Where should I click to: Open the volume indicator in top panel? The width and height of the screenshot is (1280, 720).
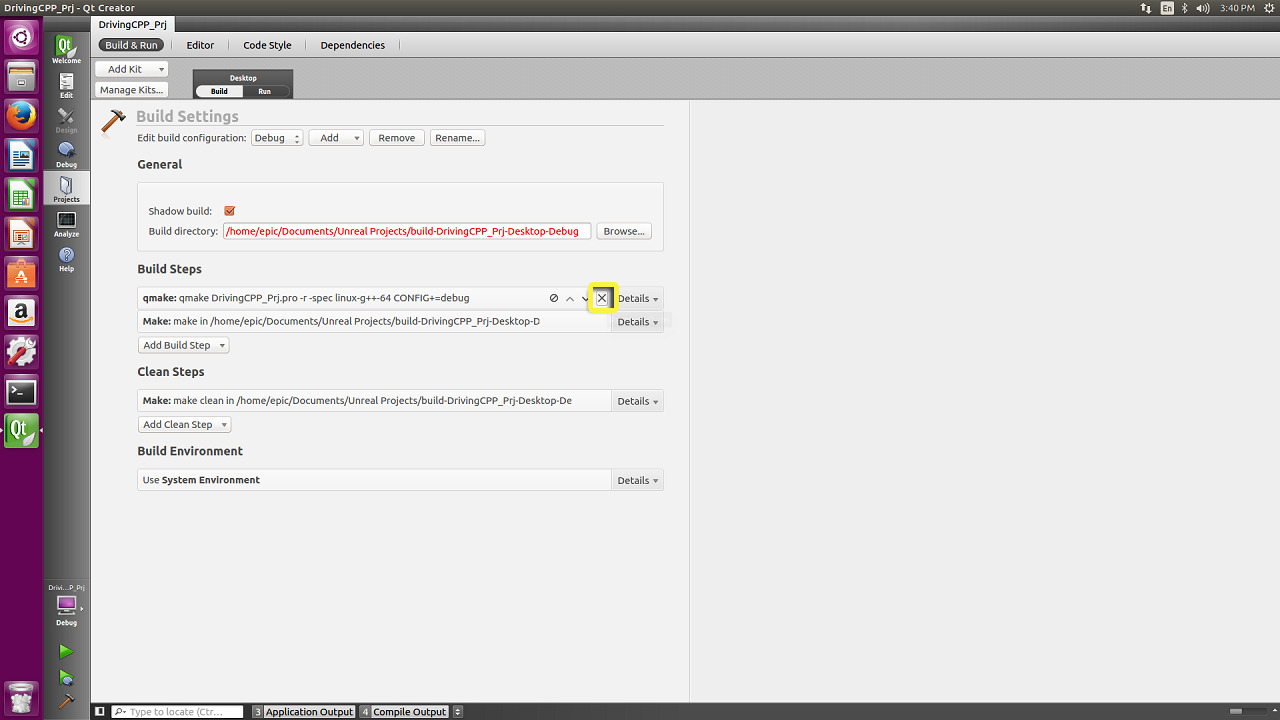tap(1201, 8)
